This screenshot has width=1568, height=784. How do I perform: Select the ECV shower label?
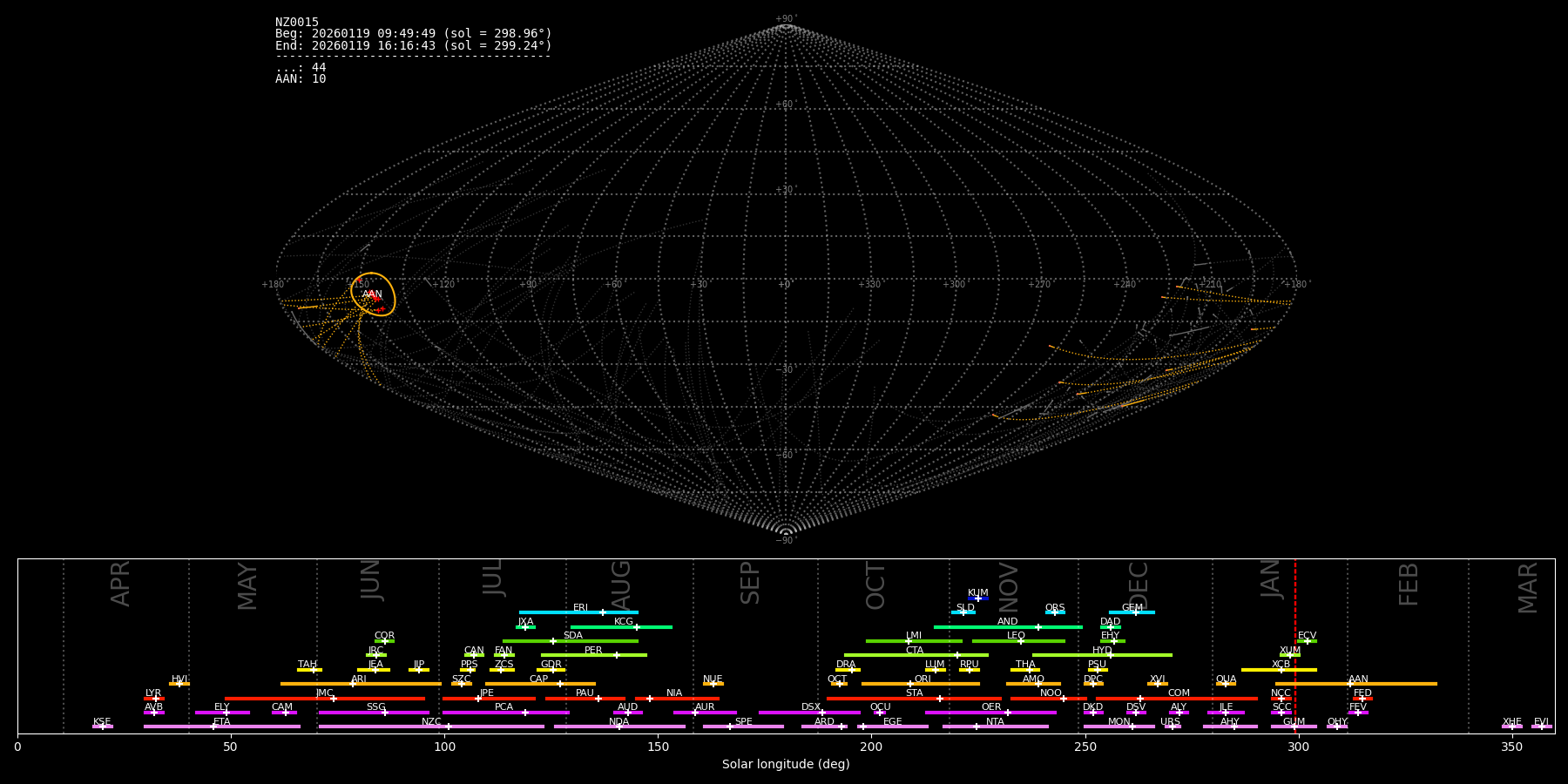(1308, 636)
